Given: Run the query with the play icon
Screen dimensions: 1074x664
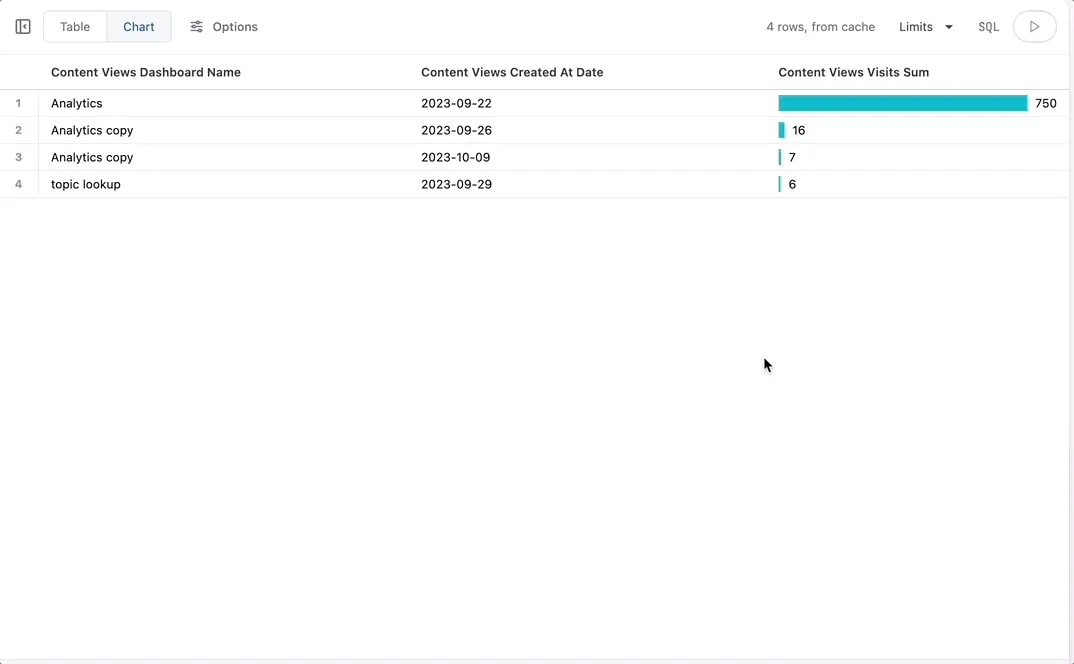Looking at the screenshot, I should pos(1034,26).
